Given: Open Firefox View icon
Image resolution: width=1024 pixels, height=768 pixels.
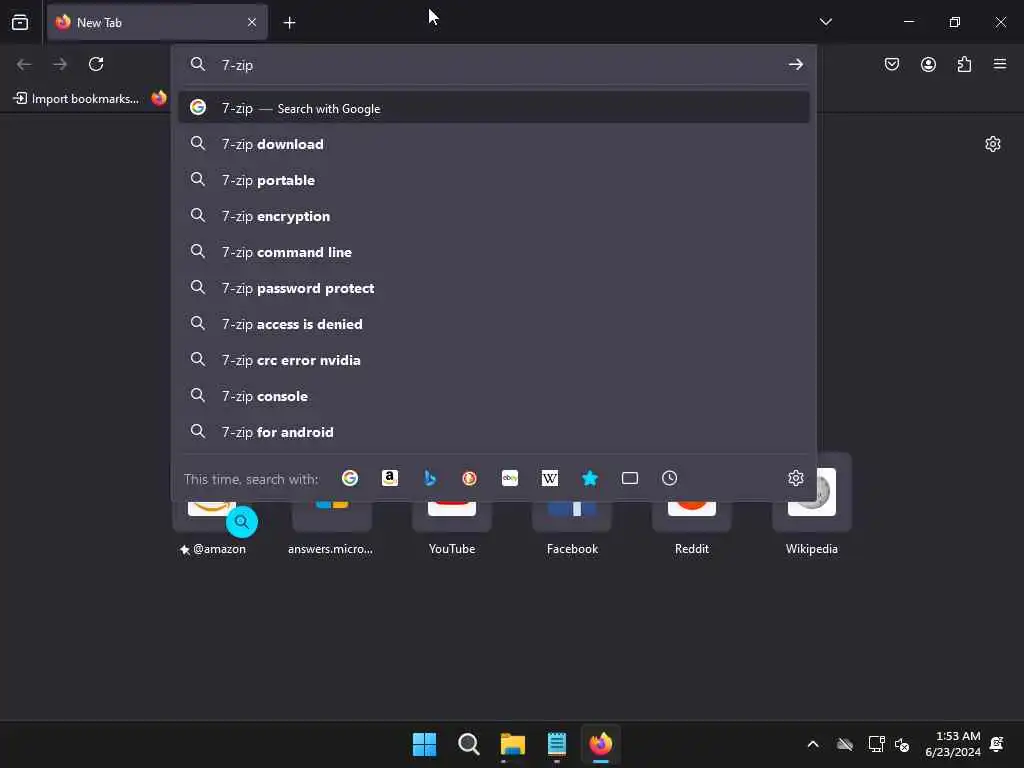Looking at the screenshot, I should click(20, 22).
